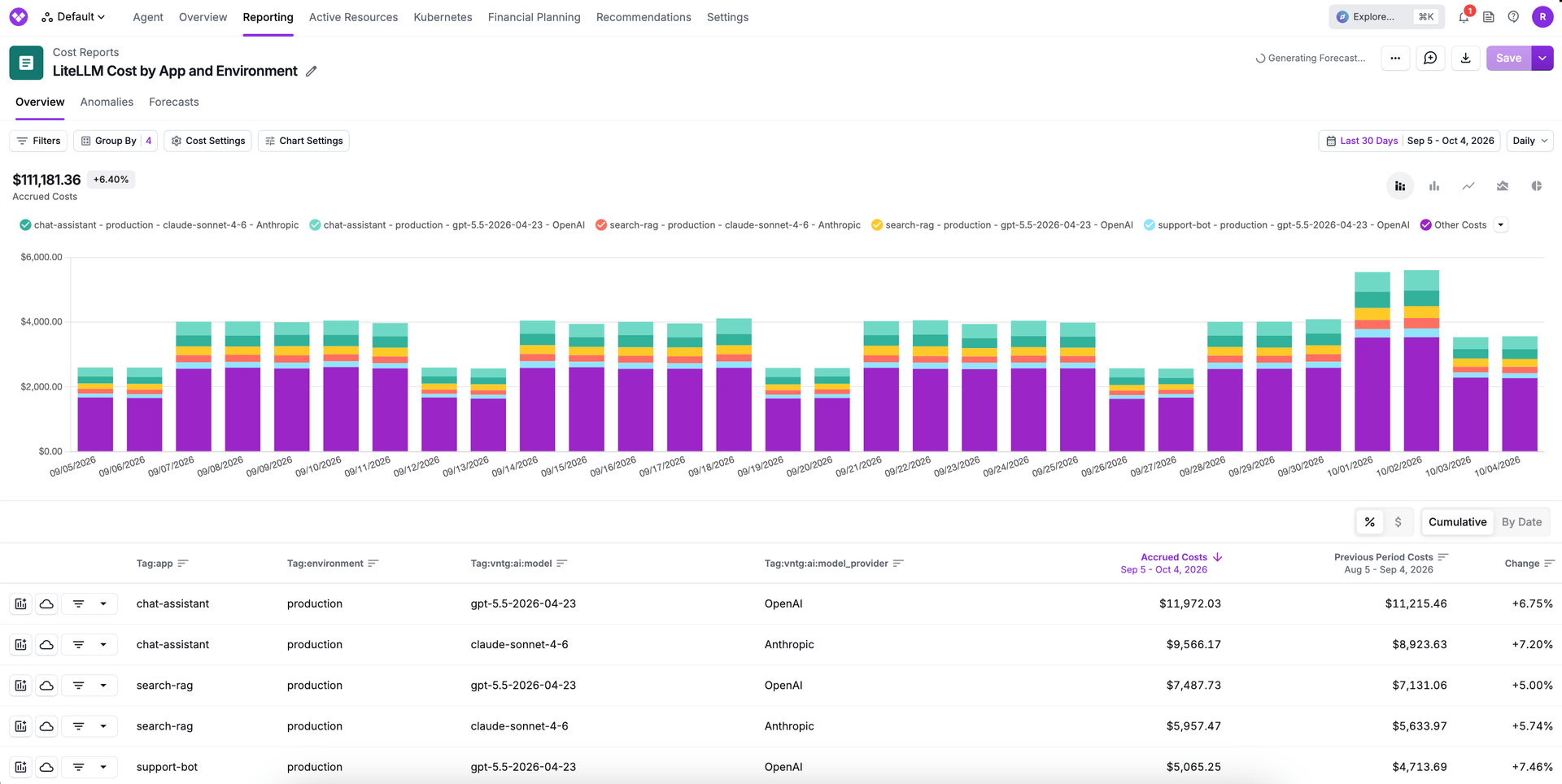Open the Filters button
Viewport: 1562px width, 784px height.
coord(38,141)
